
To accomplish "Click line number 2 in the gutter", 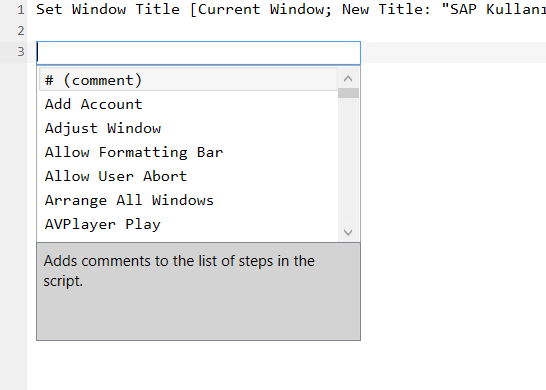I will coord(21,31).
